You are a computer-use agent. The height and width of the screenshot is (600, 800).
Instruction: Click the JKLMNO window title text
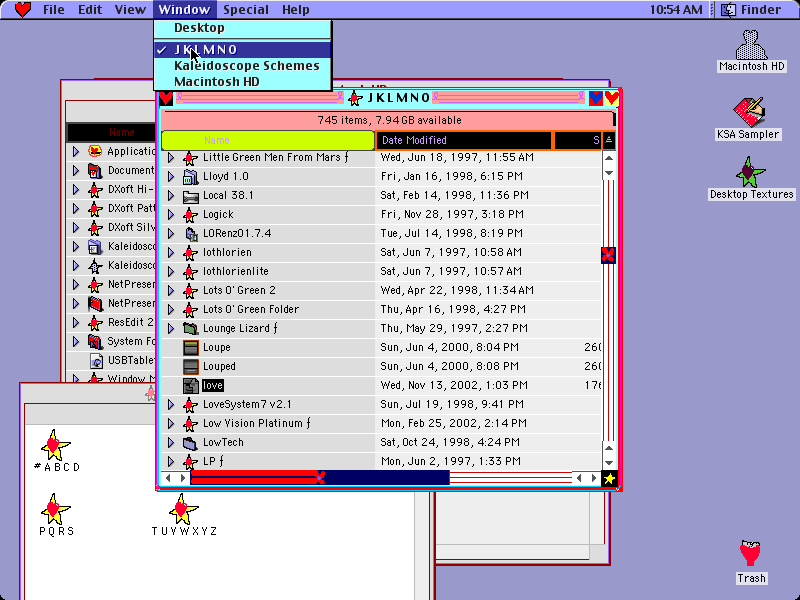coord(398,98)
